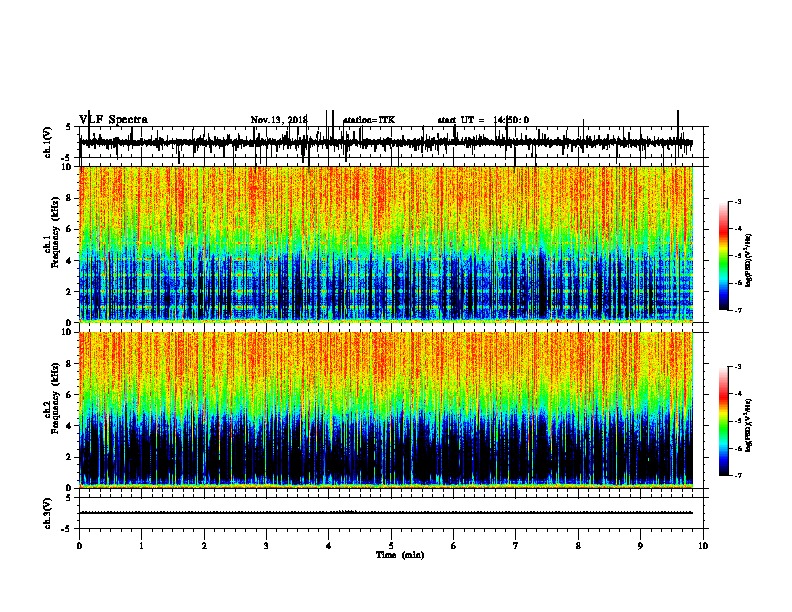The image size is (792, 612).
Task: Click the ch.2 spectrogram panel
Action: (386, 410)
